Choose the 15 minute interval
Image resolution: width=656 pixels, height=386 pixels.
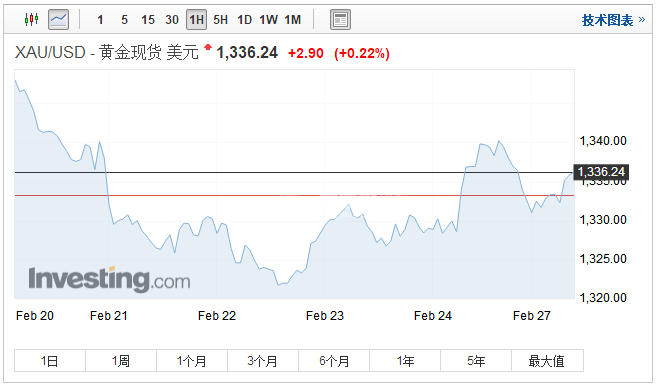coord(148,20)
